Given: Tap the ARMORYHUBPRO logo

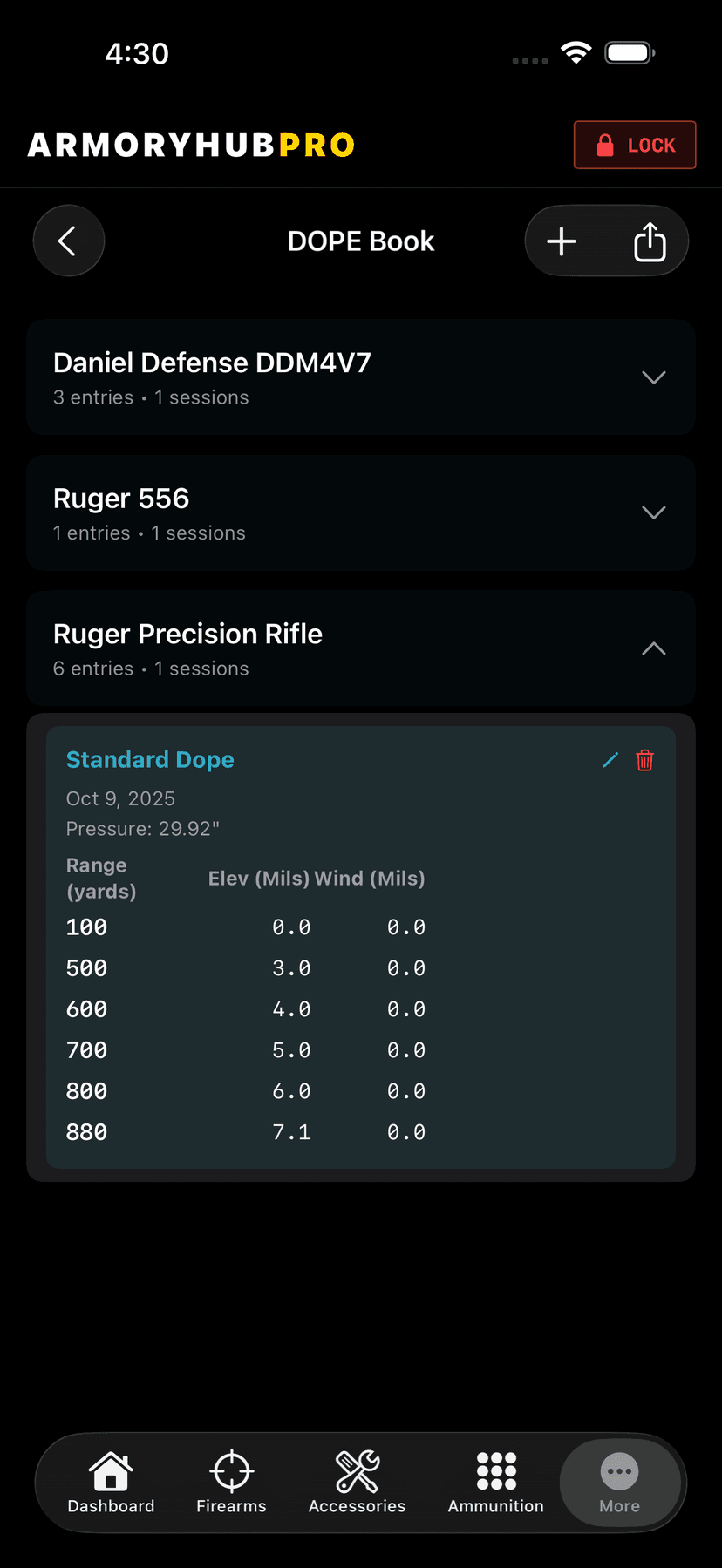Looking at the screenshot, I should pyautogui.click(x=191, y=145).
